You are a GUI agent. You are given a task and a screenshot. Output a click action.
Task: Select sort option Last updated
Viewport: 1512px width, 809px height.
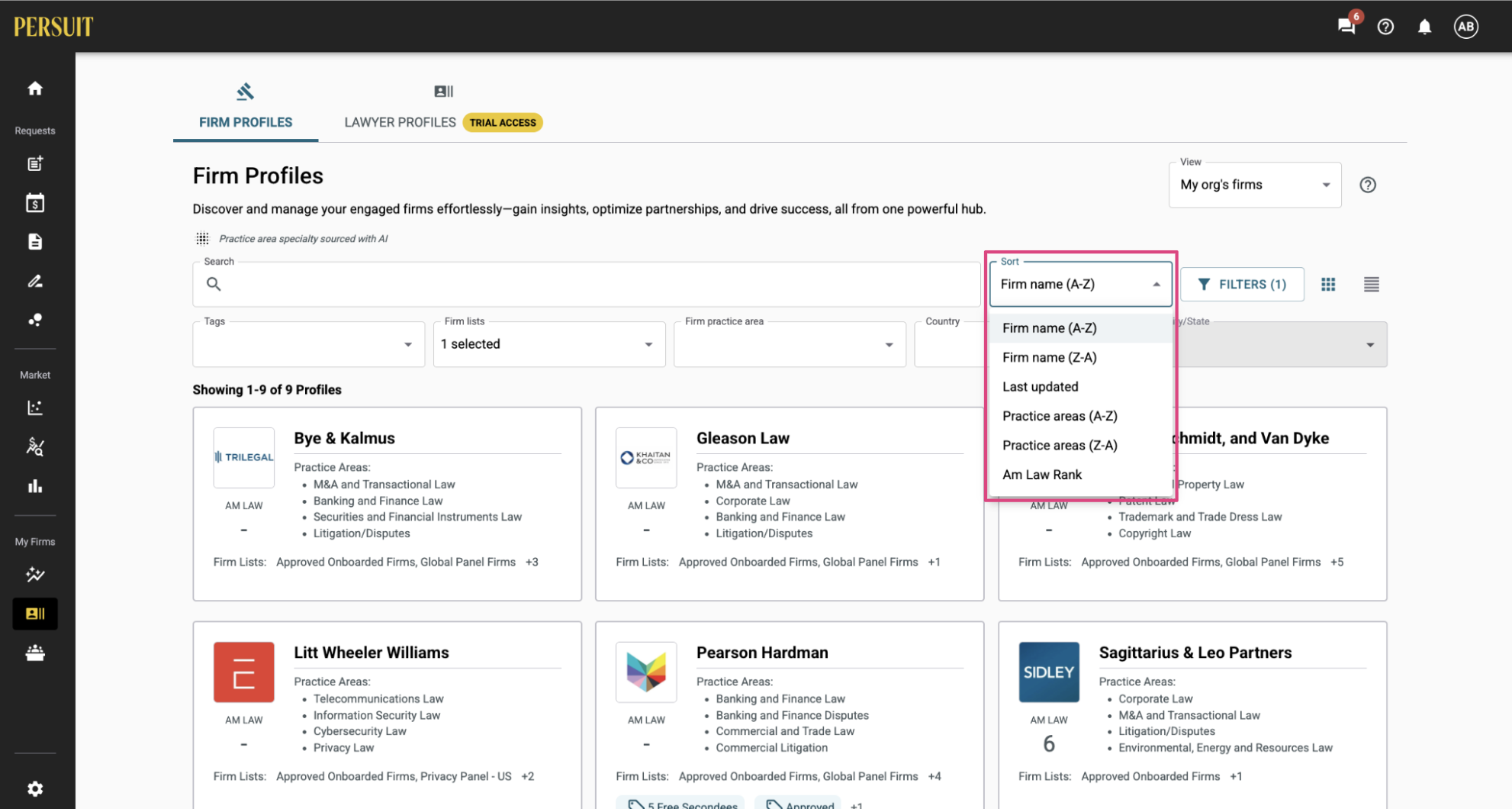1080,387
